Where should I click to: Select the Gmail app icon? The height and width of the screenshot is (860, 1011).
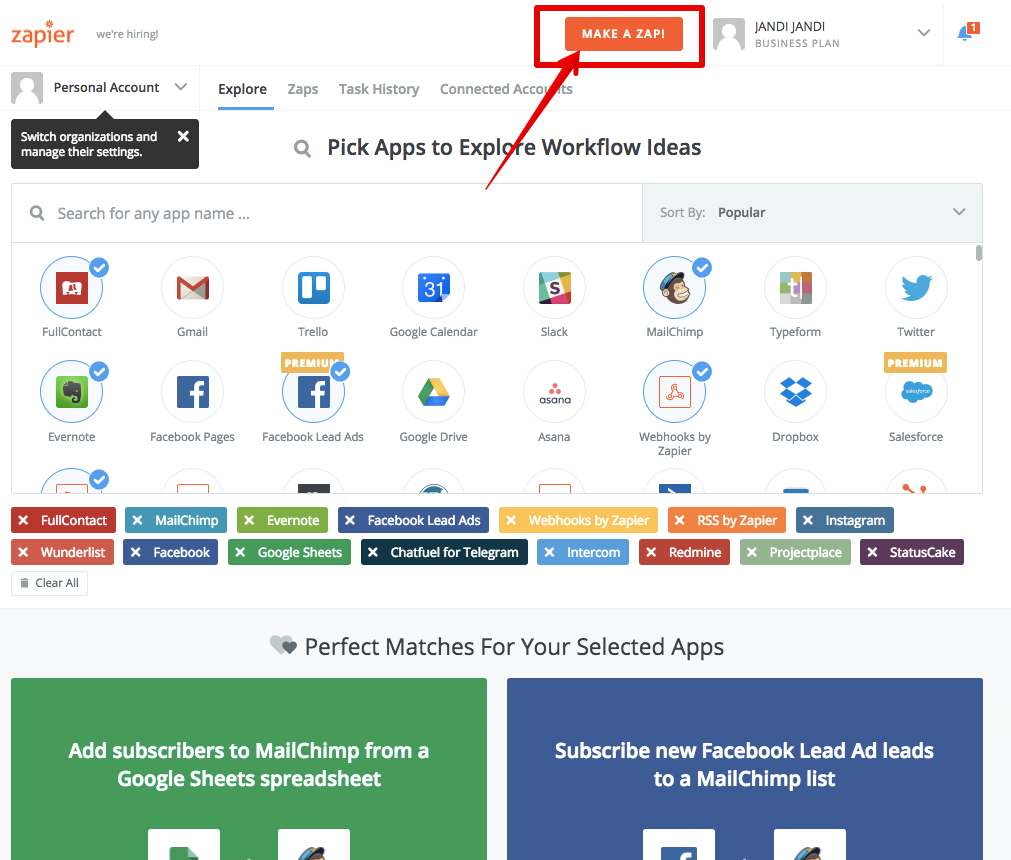coord(192,288)
